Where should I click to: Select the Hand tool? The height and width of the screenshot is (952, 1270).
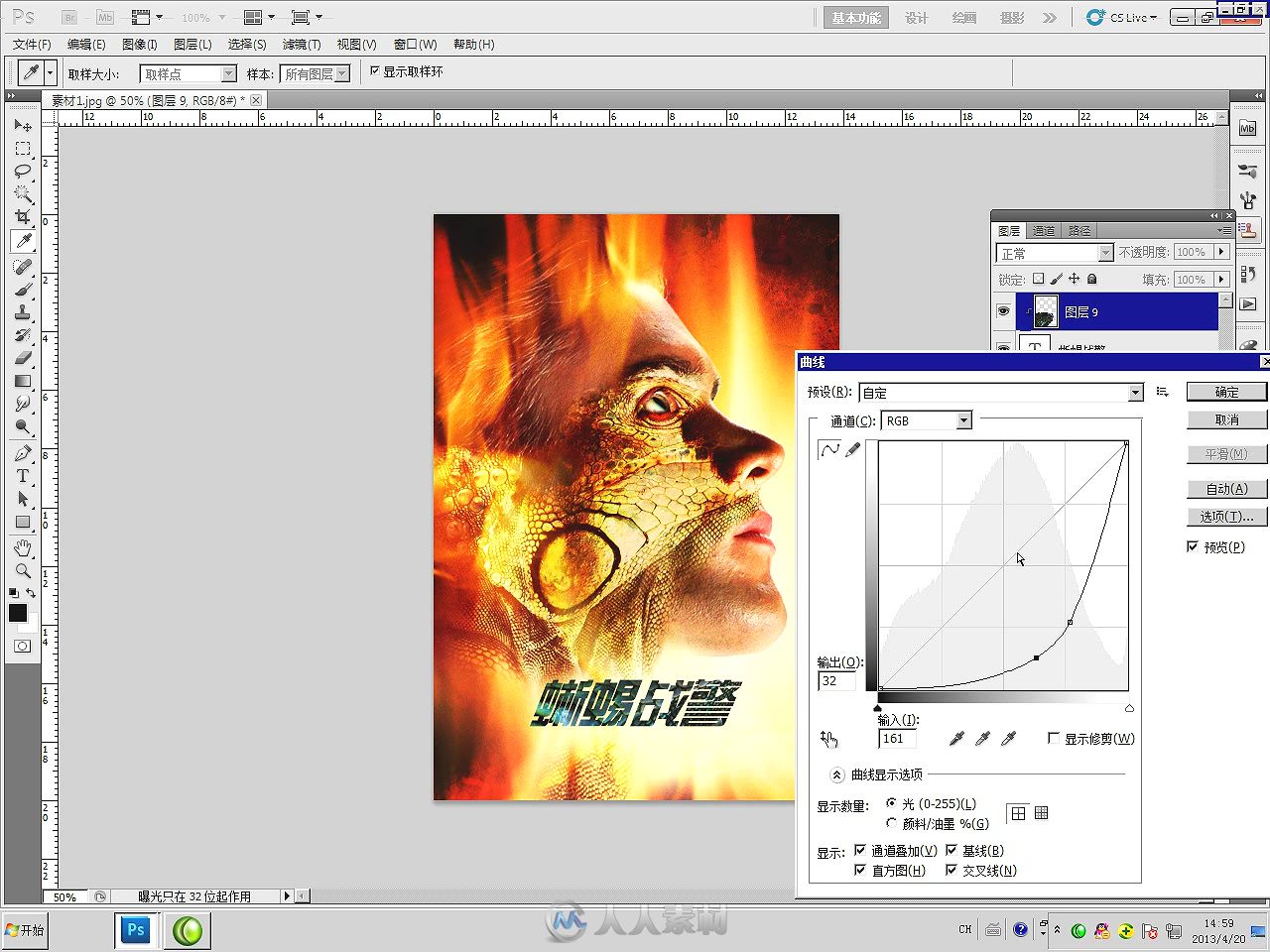point(23,547)
